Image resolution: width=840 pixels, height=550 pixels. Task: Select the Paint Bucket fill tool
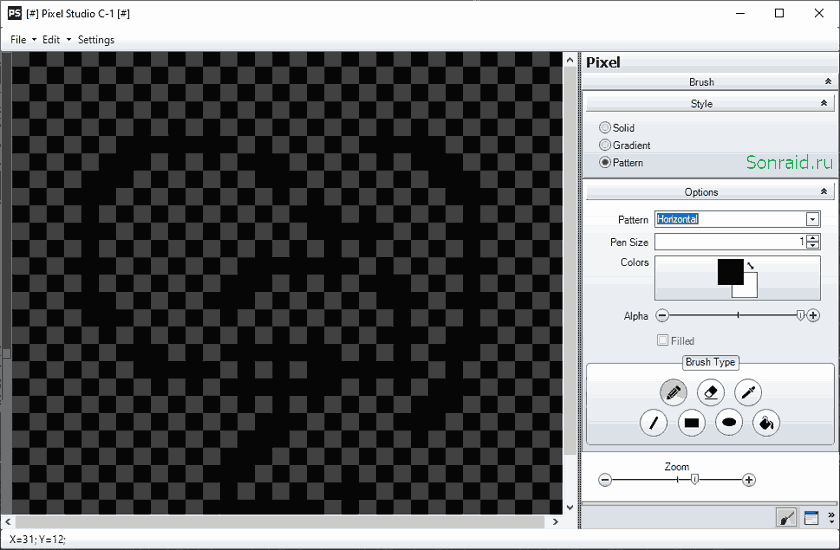click(766, 423)
